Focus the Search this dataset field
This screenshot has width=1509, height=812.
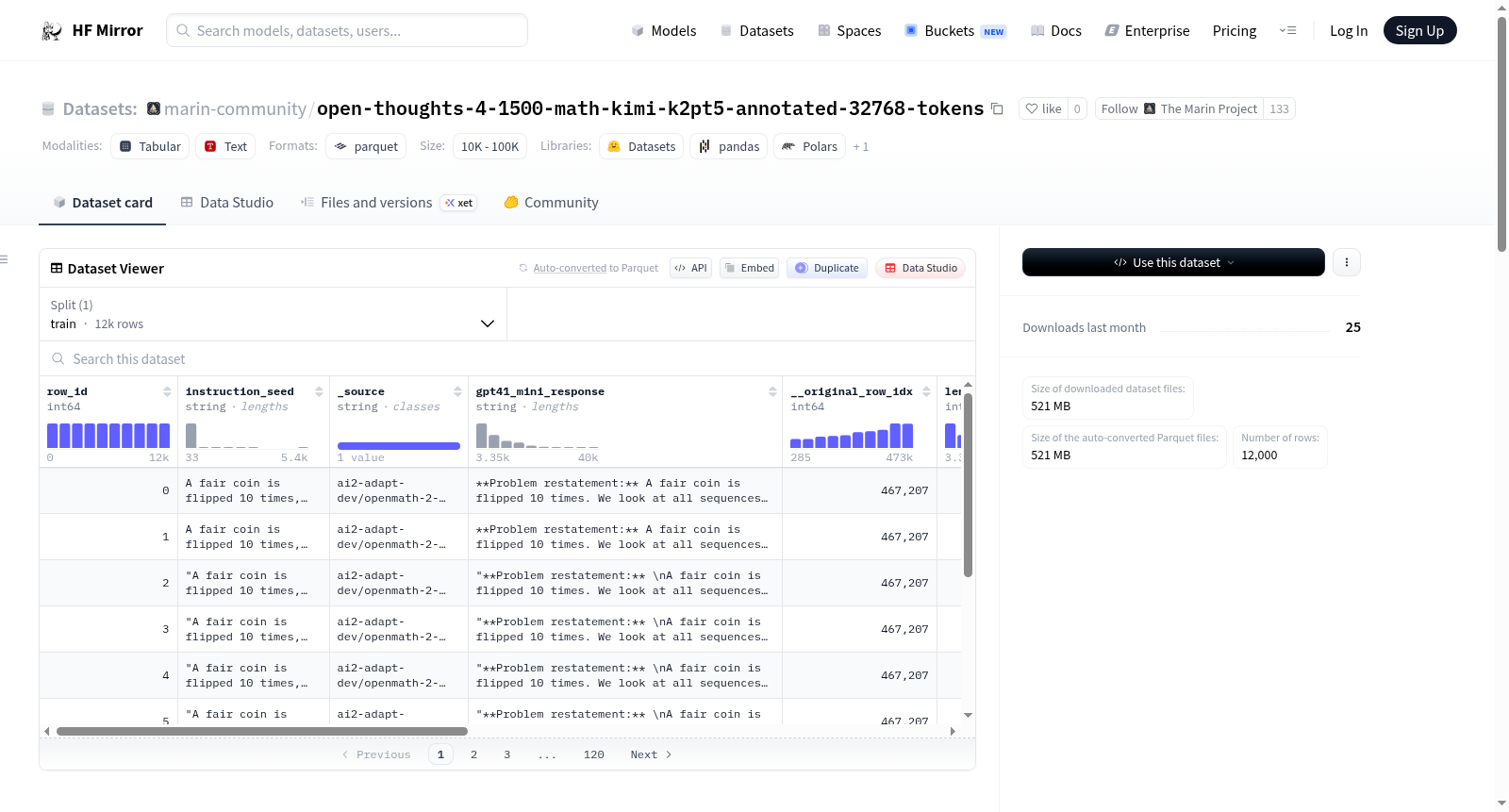tap(507, 359)
